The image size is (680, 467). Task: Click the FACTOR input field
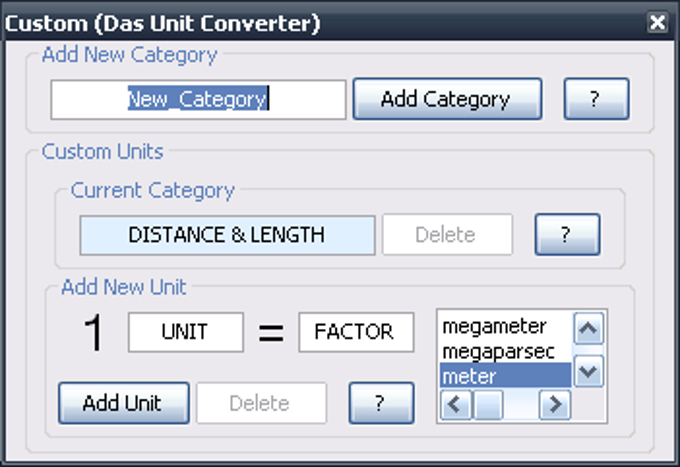click(356, 333)
